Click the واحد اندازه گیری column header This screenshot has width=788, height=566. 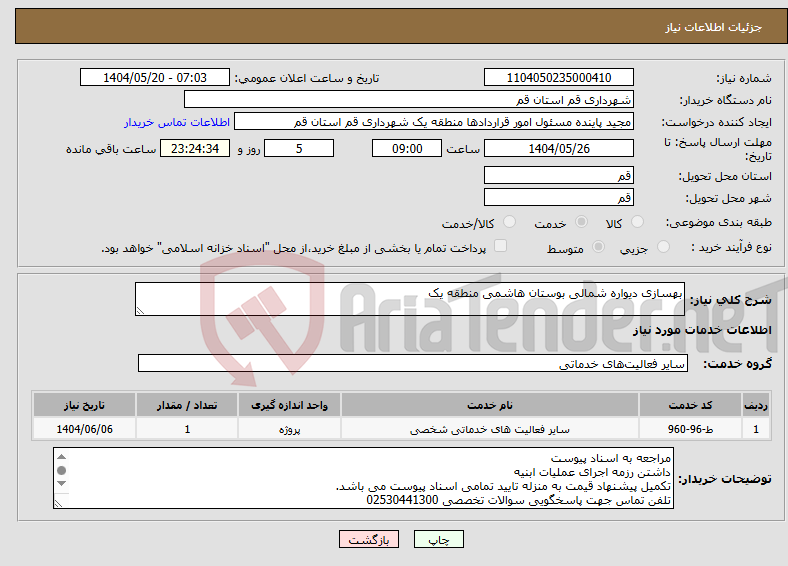289,405
